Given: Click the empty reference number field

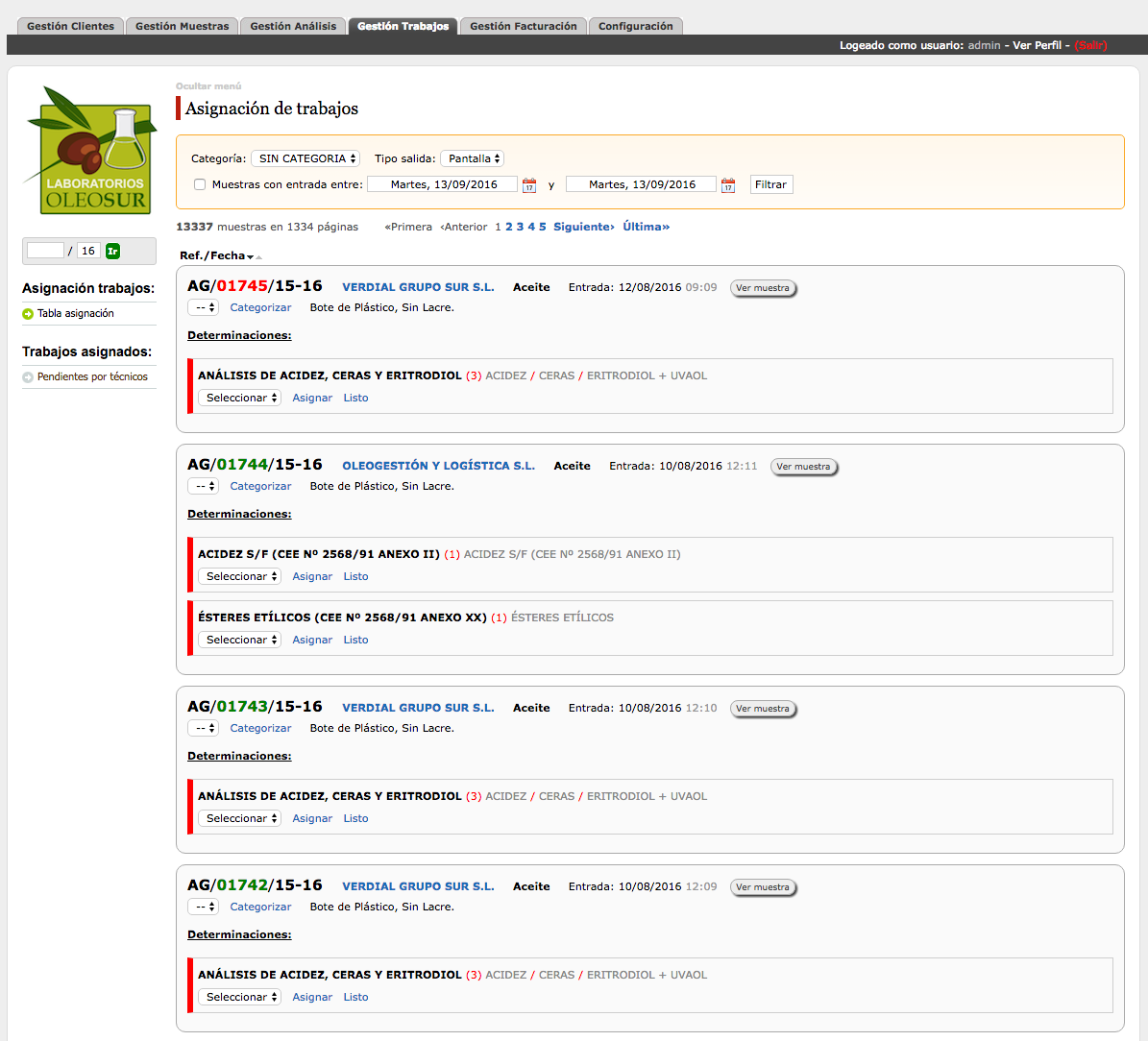Looking at the screenshot, I should 45,251.
